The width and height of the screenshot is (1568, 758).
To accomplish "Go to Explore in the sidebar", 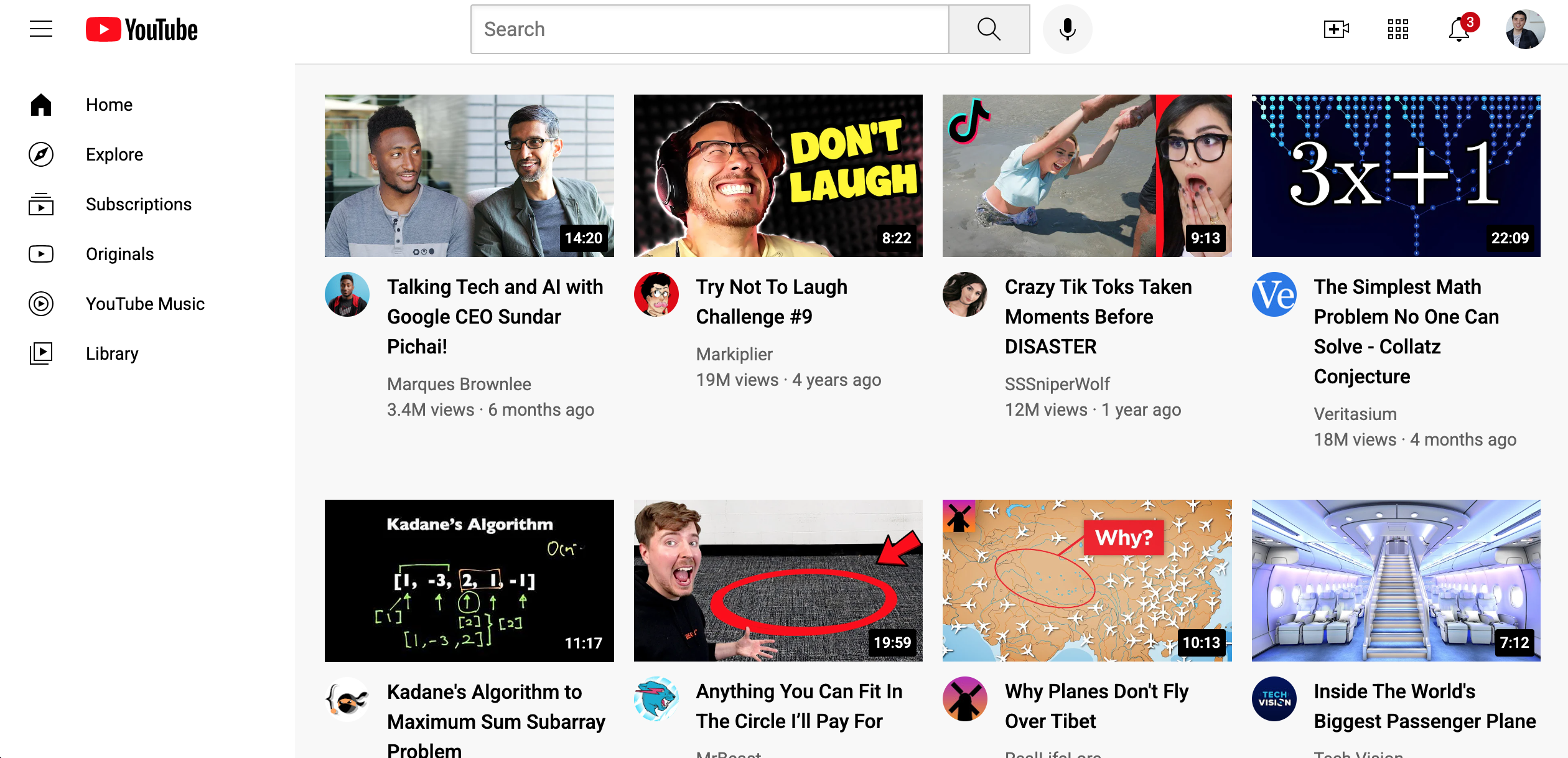I will (x=114, y=154).
